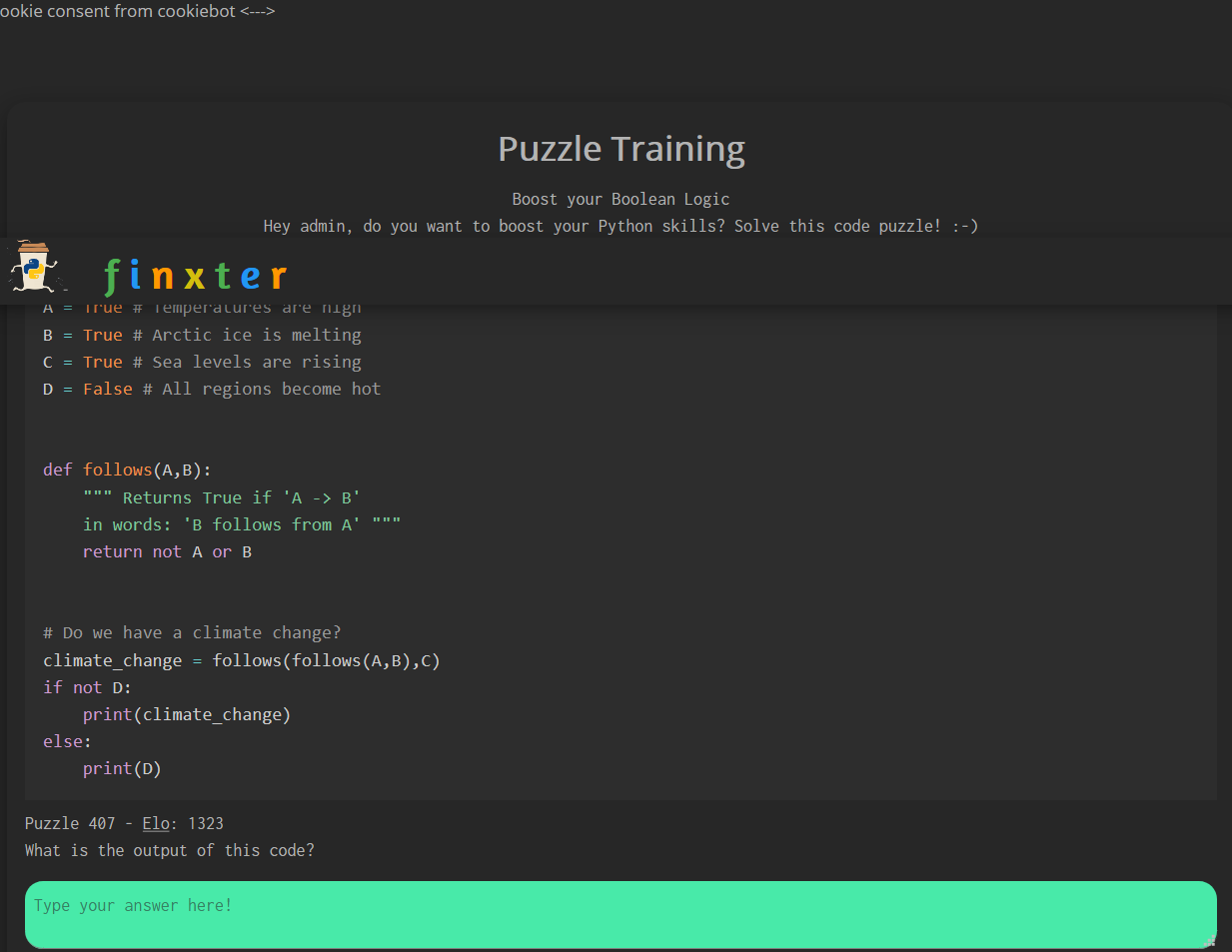This screenshot has height=952, width=1232.
Task: Click the 'Do we have a climate change?' comment
Action: click(x=192, y=632)
